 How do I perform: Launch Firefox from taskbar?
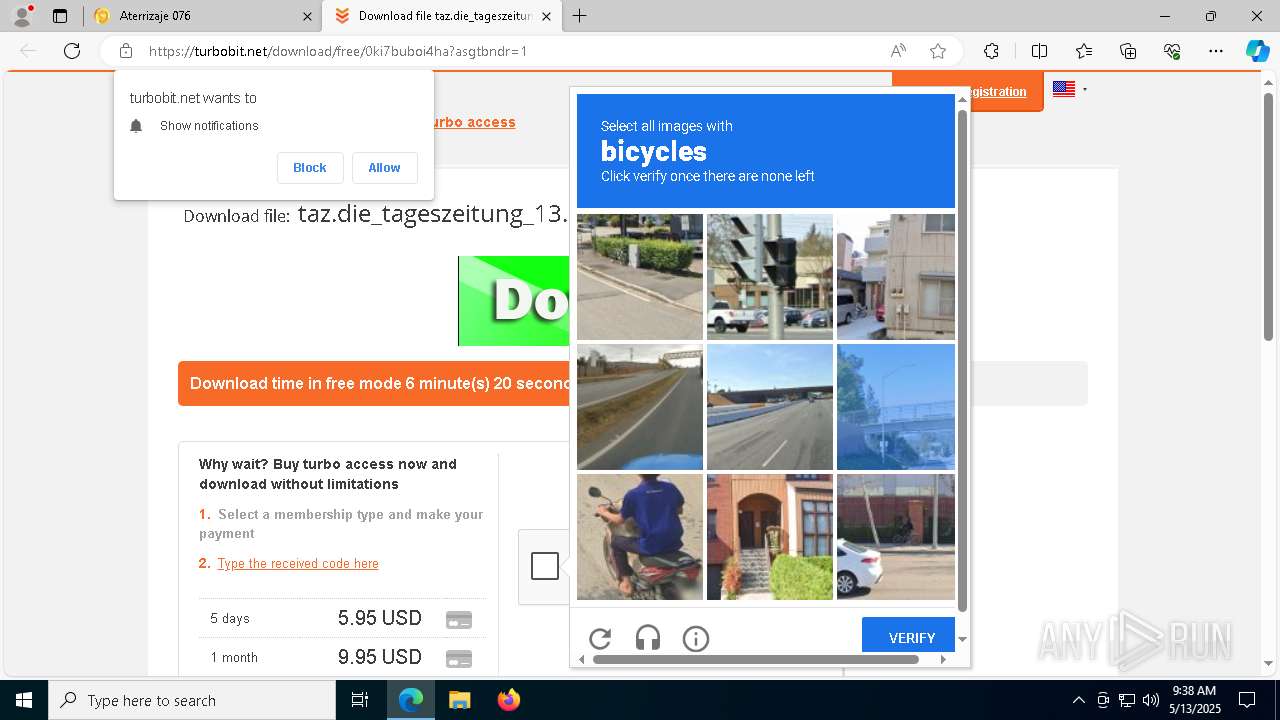tap(508, 700)
